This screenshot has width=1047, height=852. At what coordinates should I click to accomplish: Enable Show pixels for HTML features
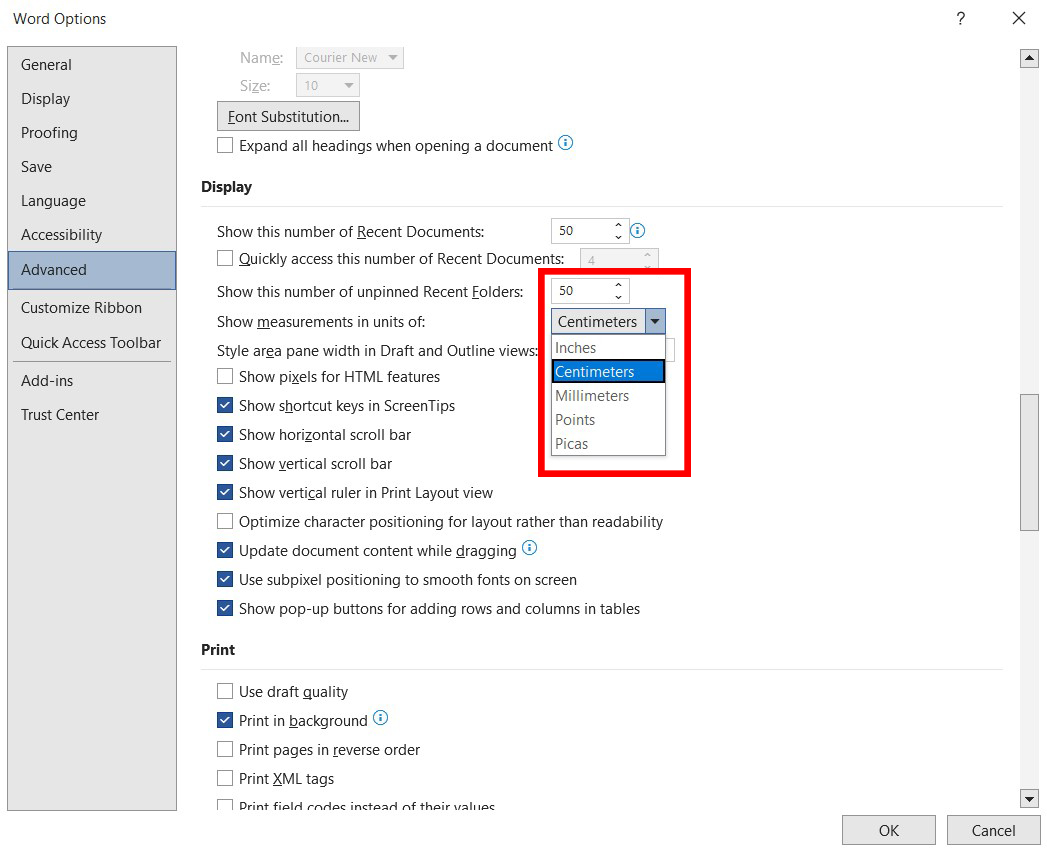pos(225,377)
